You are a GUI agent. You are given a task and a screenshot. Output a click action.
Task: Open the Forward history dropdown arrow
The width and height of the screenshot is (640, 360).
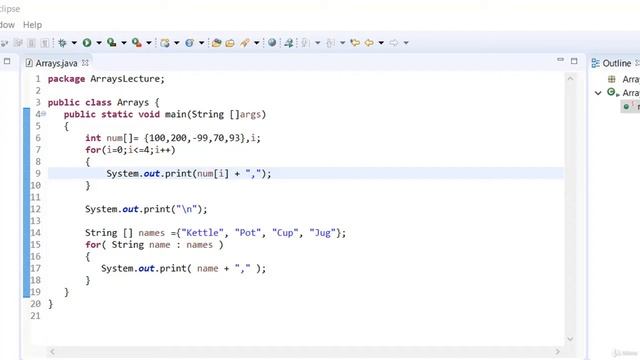point(406,42)
